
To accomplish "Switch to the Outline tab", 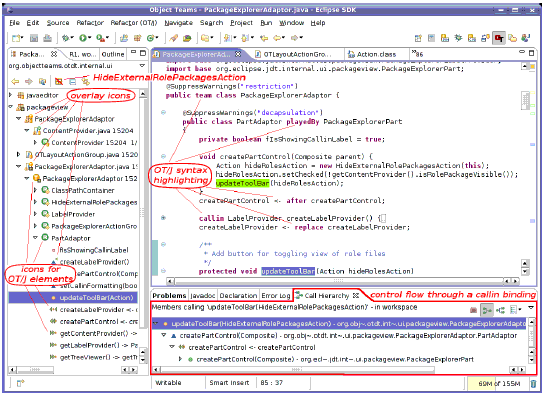I will tap(113, 54).
